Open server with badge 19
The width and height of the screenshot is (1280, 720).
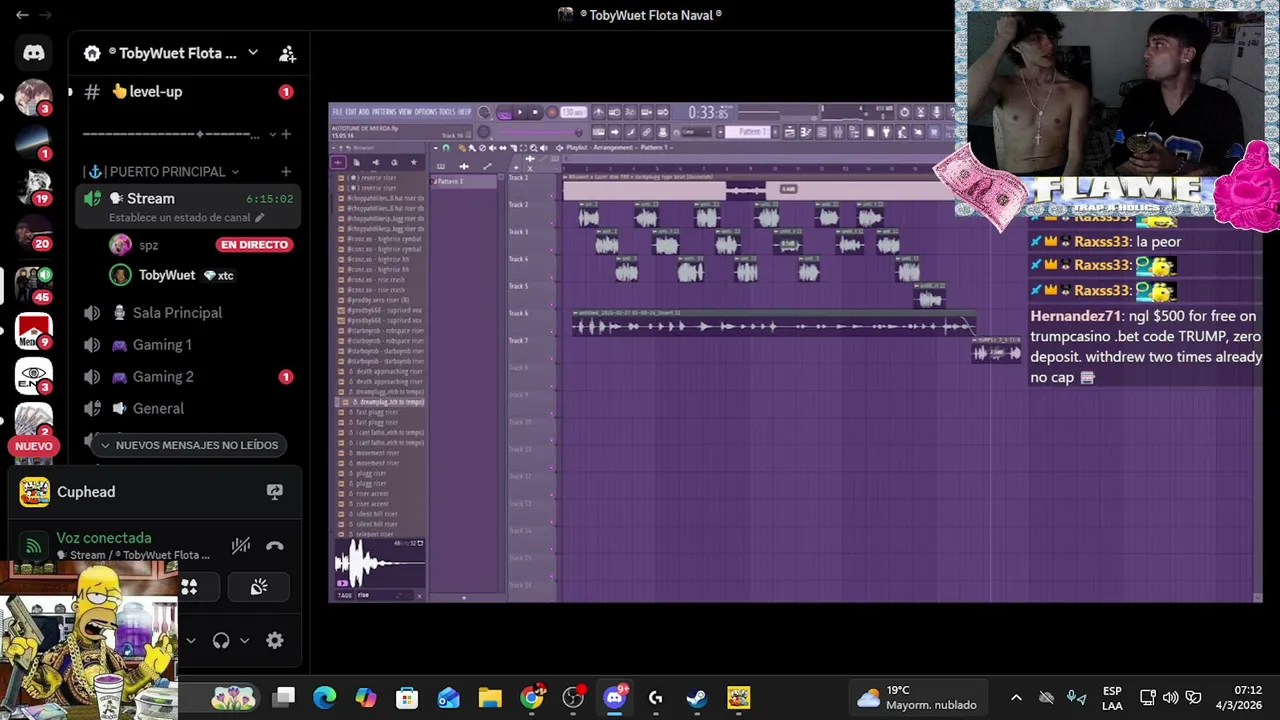[x=33, y=186]
